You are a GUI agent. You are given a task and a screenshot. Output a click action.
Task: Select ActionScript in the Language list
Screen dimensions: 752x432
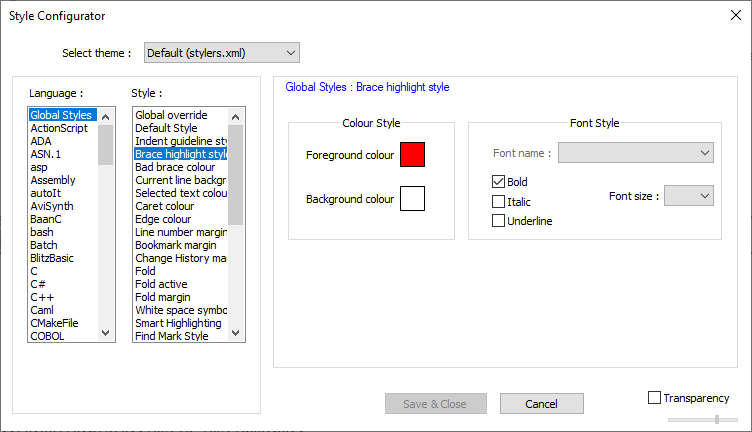click(x=58, y=128)
